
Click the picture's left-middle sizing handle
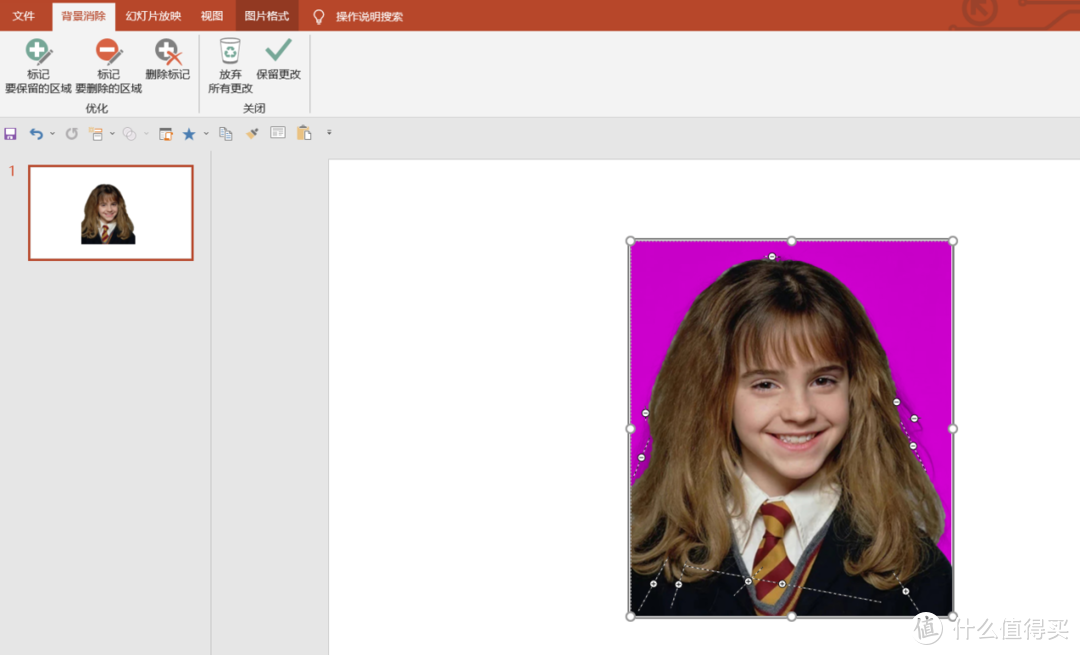click(x=630, y=428)
